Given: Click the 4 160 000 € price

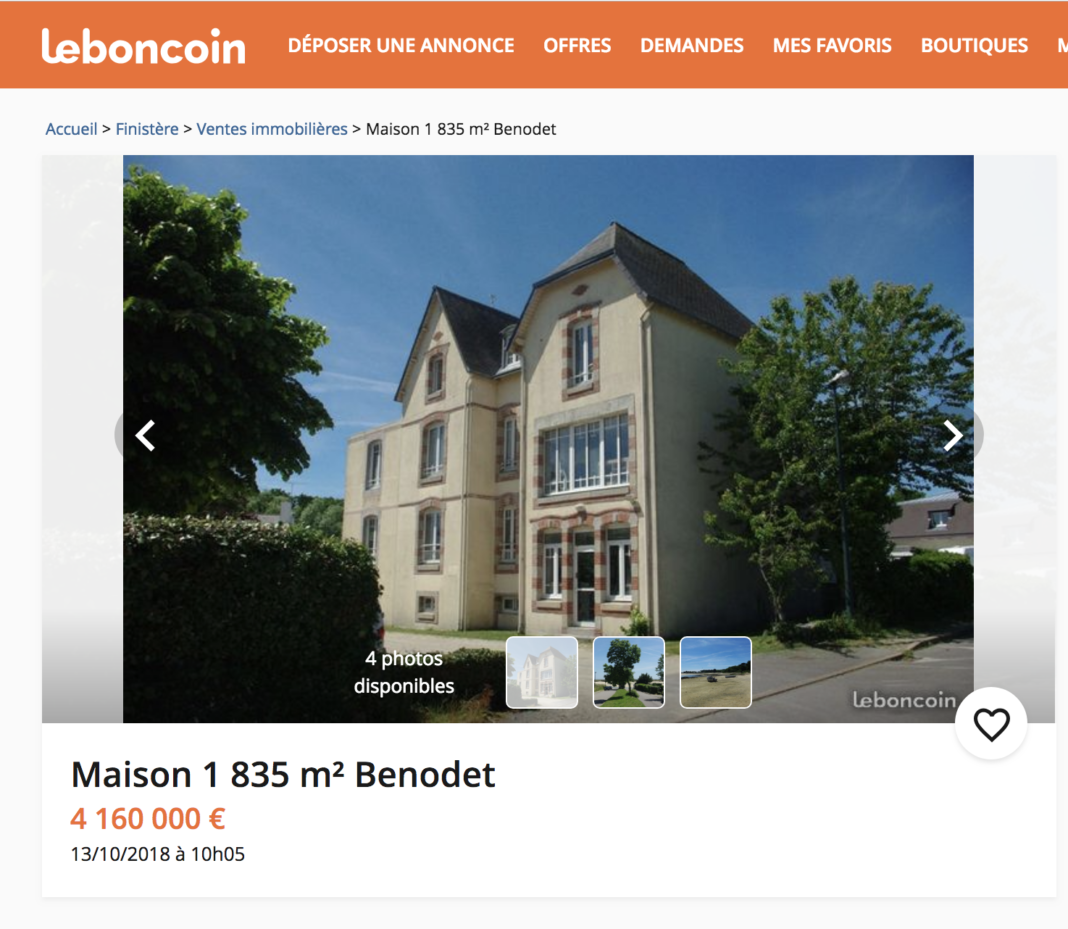Looking at the screenshot, I should point(148,819).
